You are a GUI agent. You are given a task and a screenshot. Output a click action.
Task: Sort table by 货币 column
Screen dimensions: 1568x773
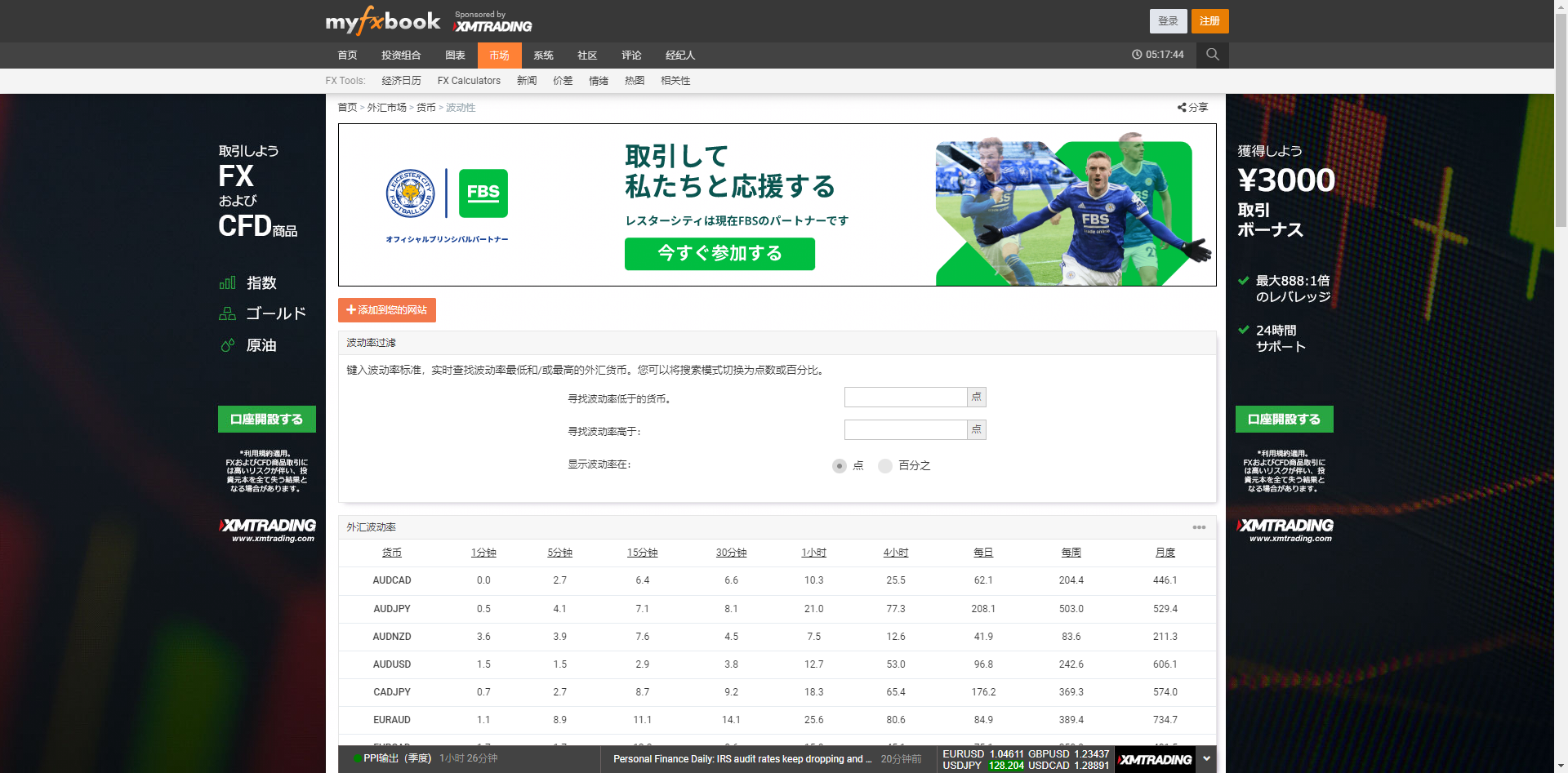pos(392,553)
